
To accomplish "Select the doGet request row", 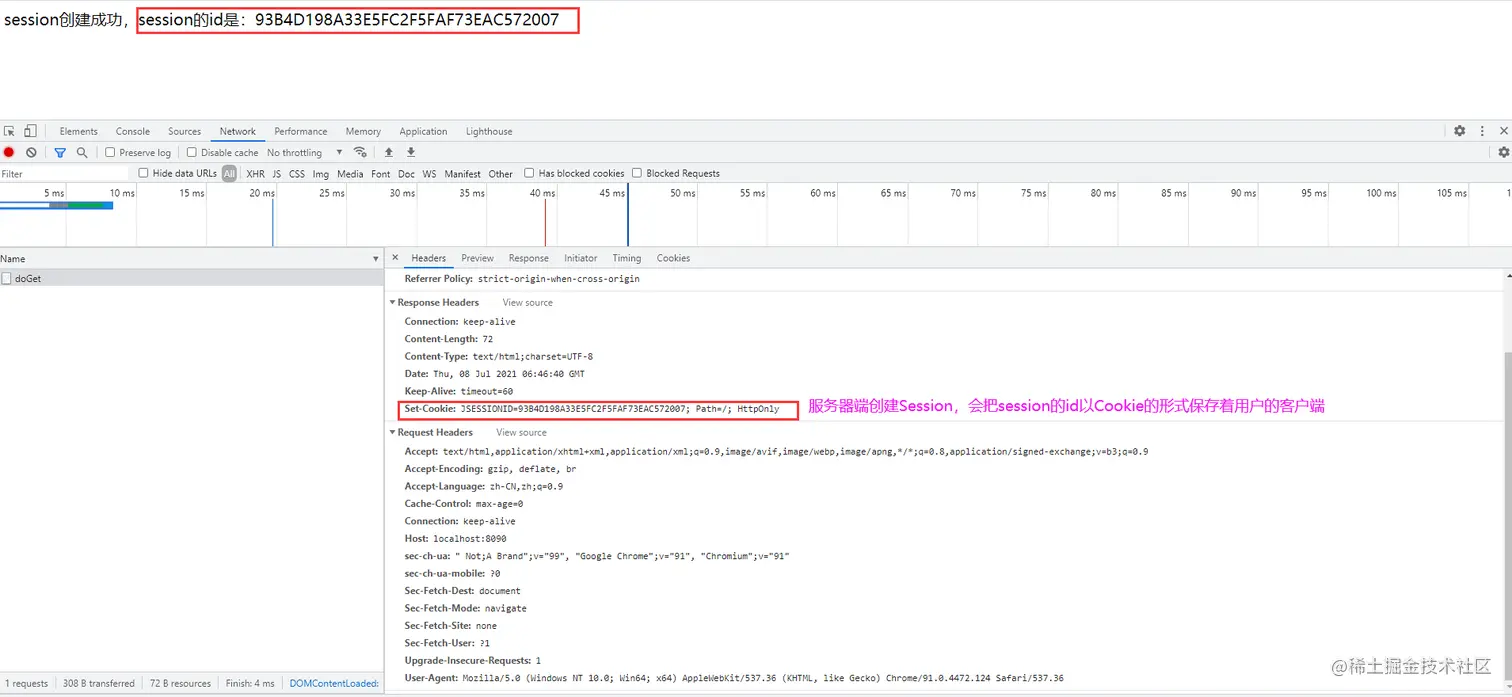I will pyautogui.click(x=192, y=279).
